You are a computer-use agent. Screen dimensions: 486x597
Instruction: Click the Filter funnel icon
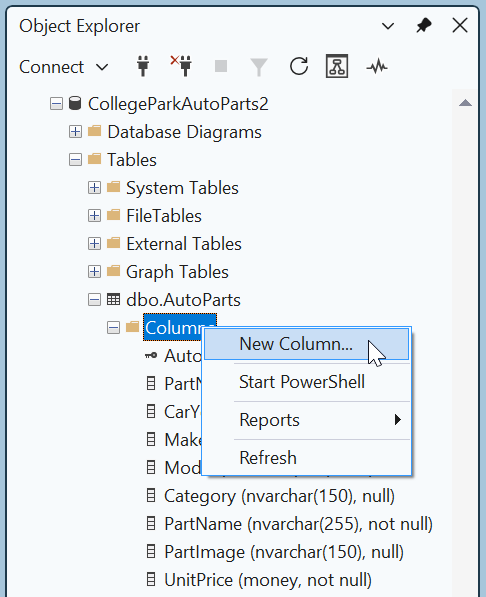coord(259,67)
